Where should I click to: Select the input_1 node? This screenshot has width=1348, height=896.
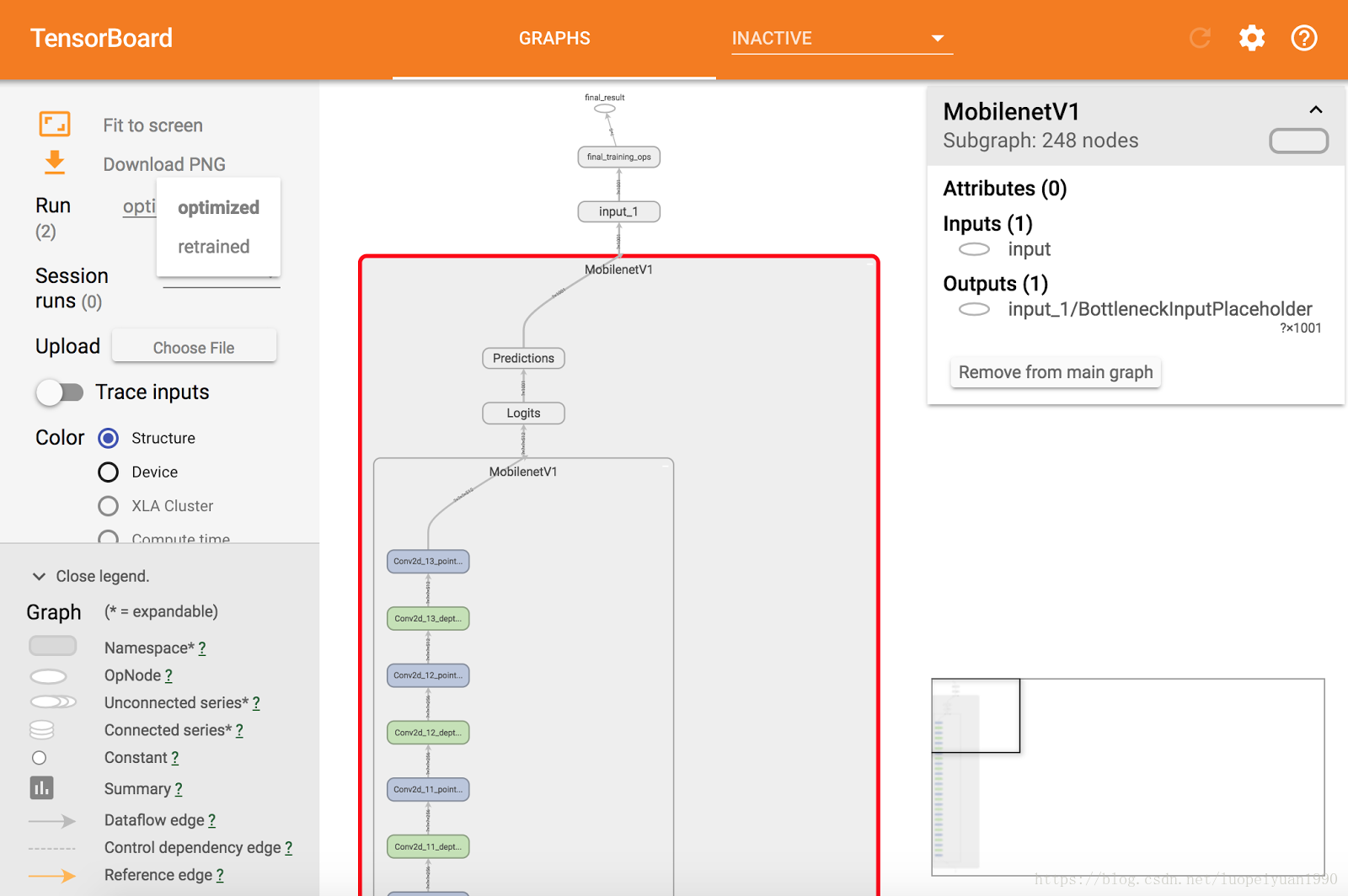click(x=619, y=211)
